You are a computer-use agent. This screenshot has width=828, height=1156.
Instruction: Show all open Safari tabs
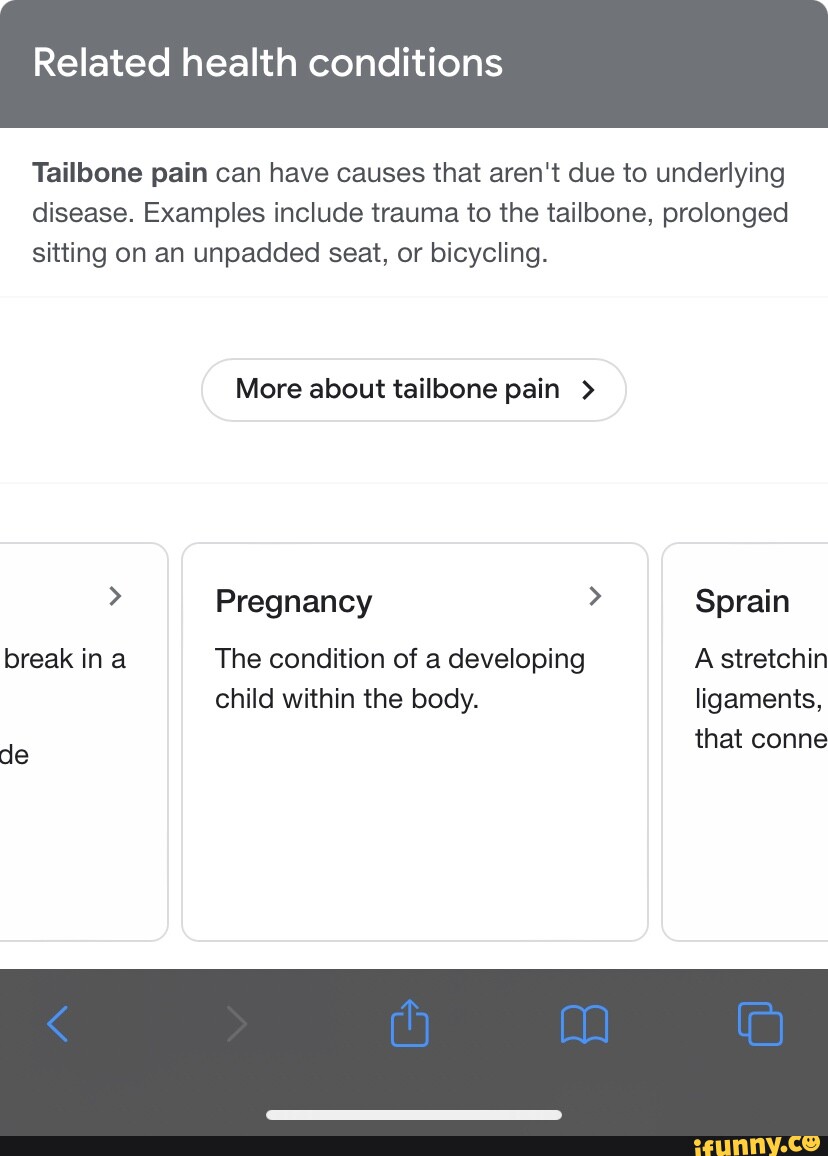(760, 1023)
